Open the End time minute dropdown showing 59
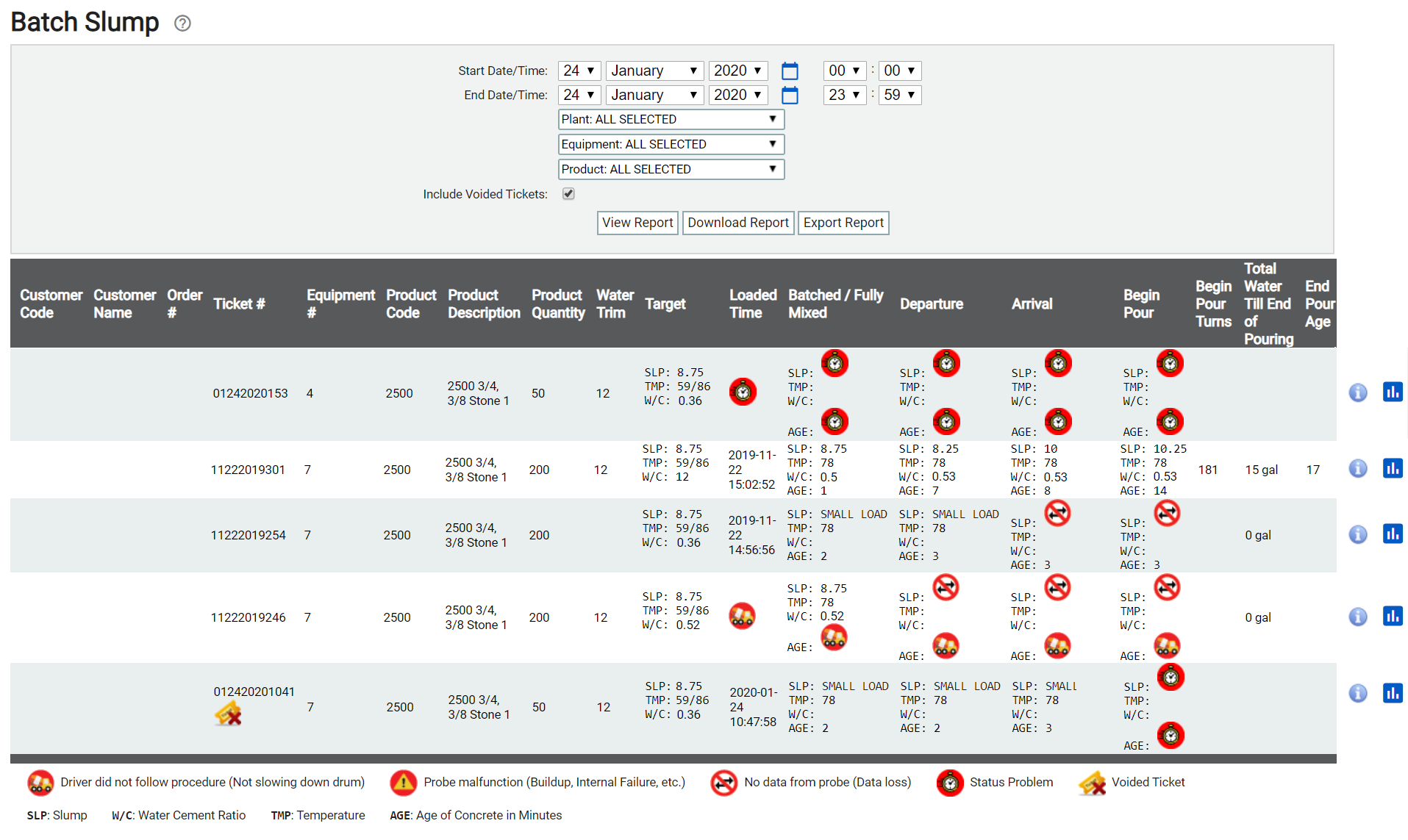 point(899,95)
